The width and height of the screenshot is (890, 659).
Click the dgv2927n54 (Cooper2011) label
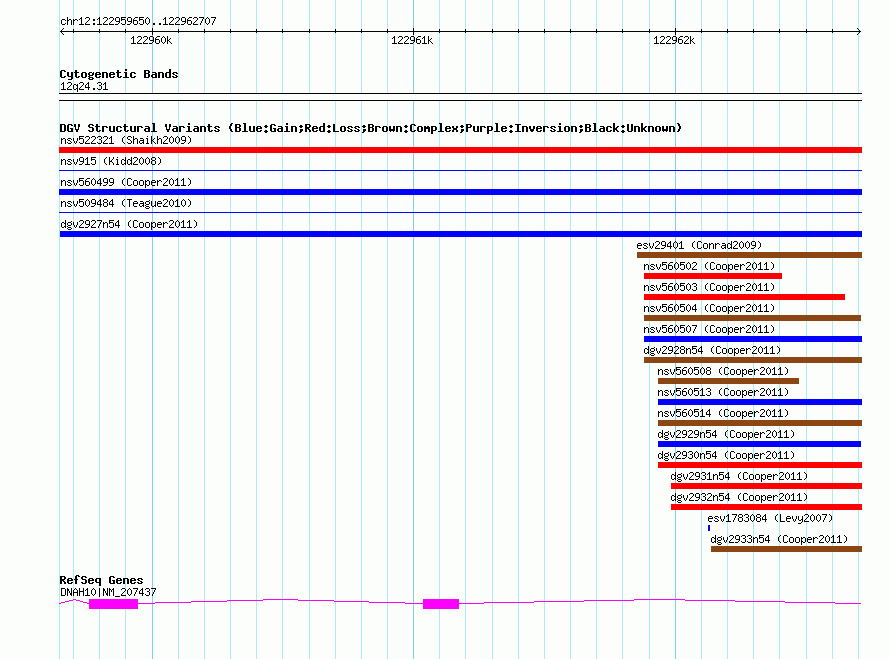click(129, 224)
